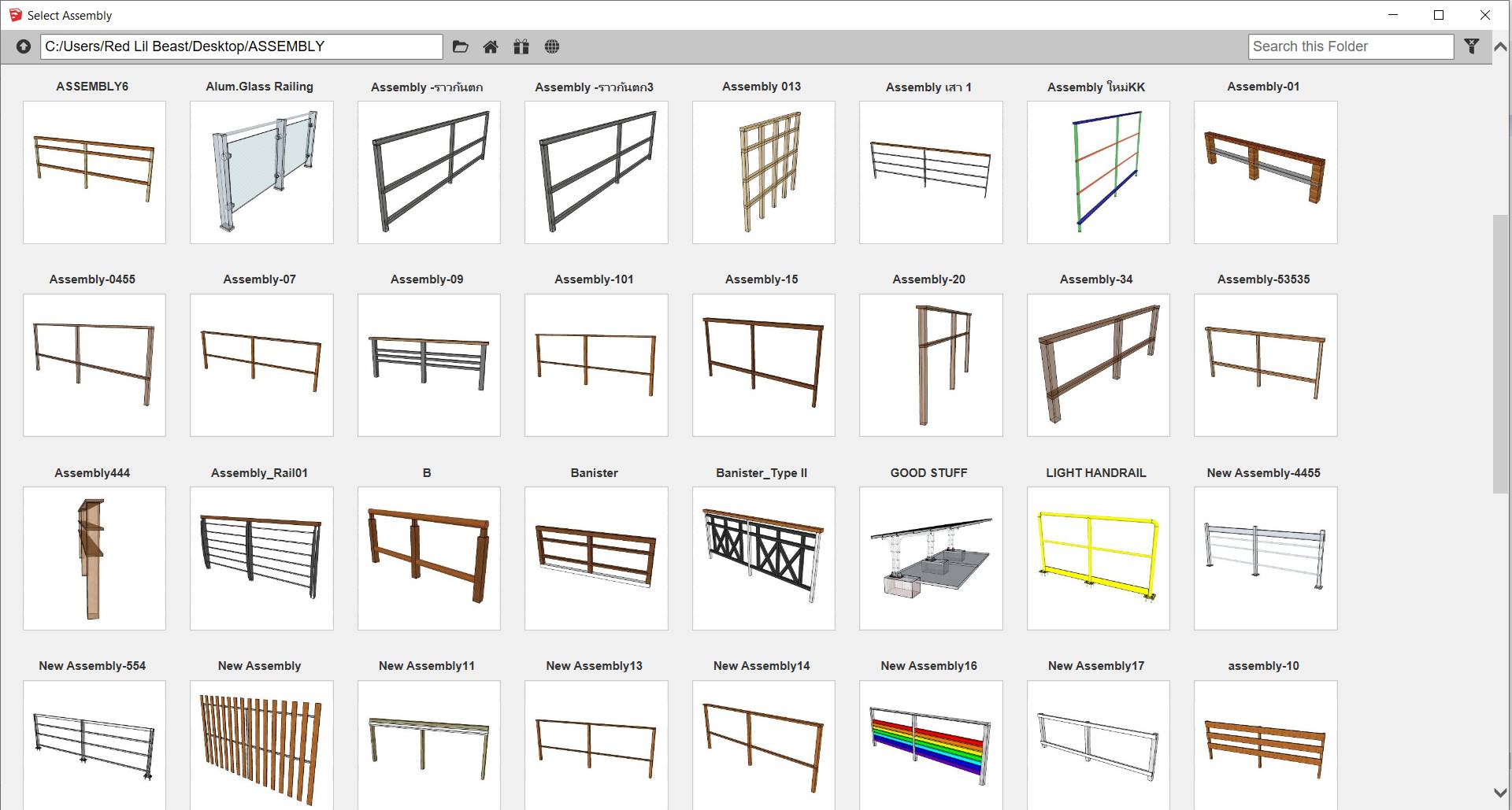Pick the Assembly-34 thumbnail

pos(1099,365)
